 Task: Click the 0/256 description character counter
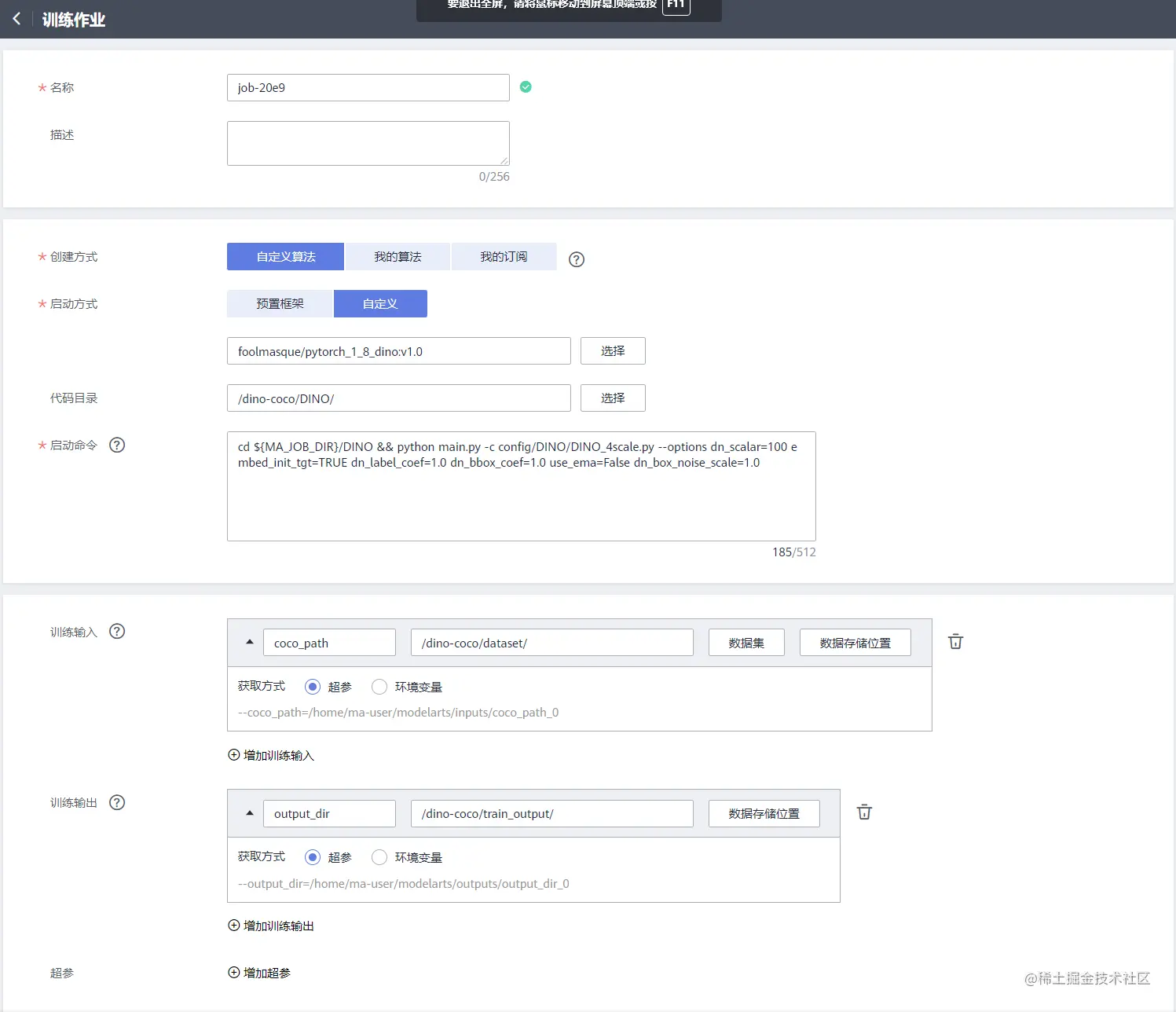point(494,177)
